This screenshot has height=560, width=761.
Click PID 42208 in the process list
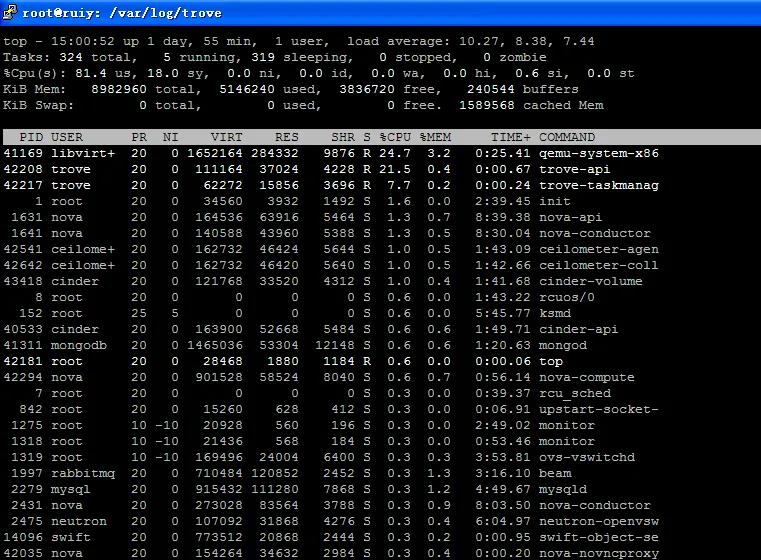click(x=23, y=169)
